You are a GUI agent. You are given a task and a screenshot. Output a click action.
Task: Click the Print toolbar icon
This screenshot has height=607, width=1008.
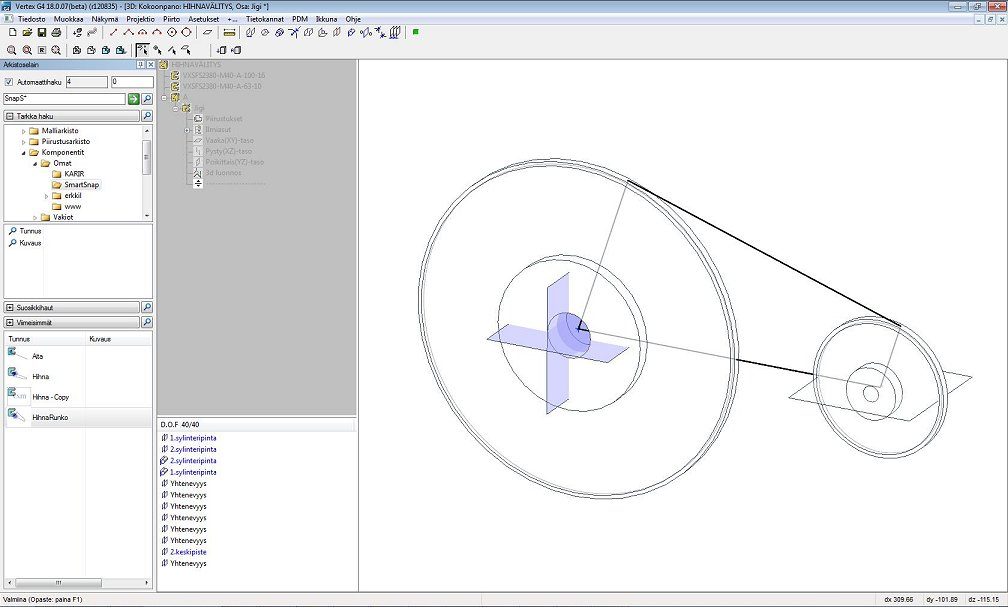57,33
